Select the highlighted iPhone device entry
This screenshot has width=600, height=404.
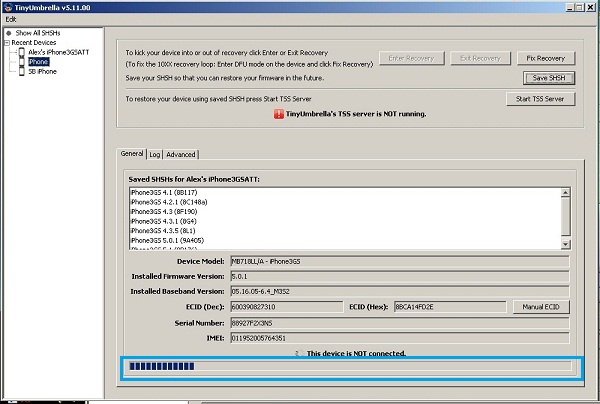tap(38, 62)
